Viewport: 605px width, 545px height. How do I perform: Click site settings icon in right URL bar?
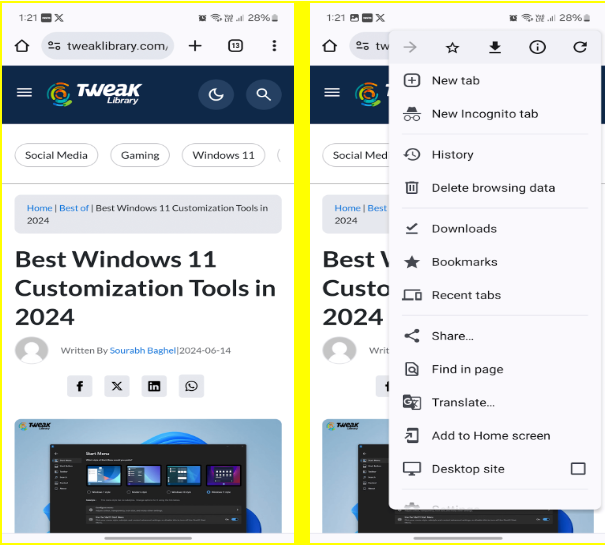coord(362,46)
